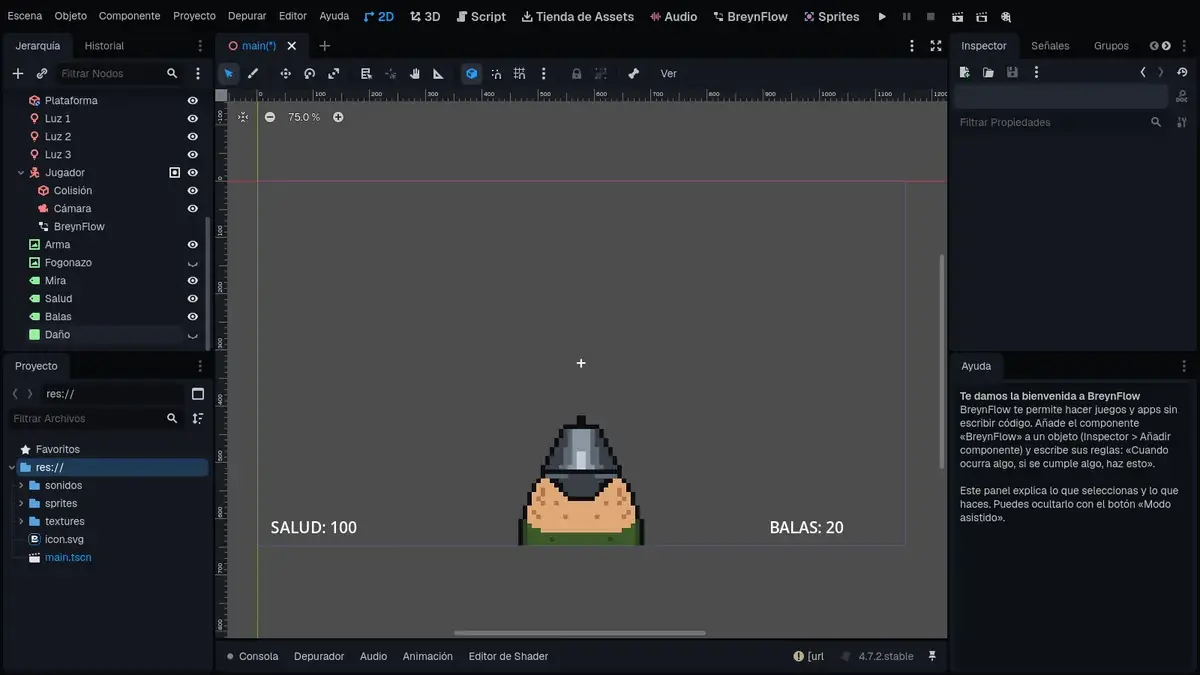Center the view with the recenter icon
Screen dimensions: 1200x675
[x=243, y=117]
